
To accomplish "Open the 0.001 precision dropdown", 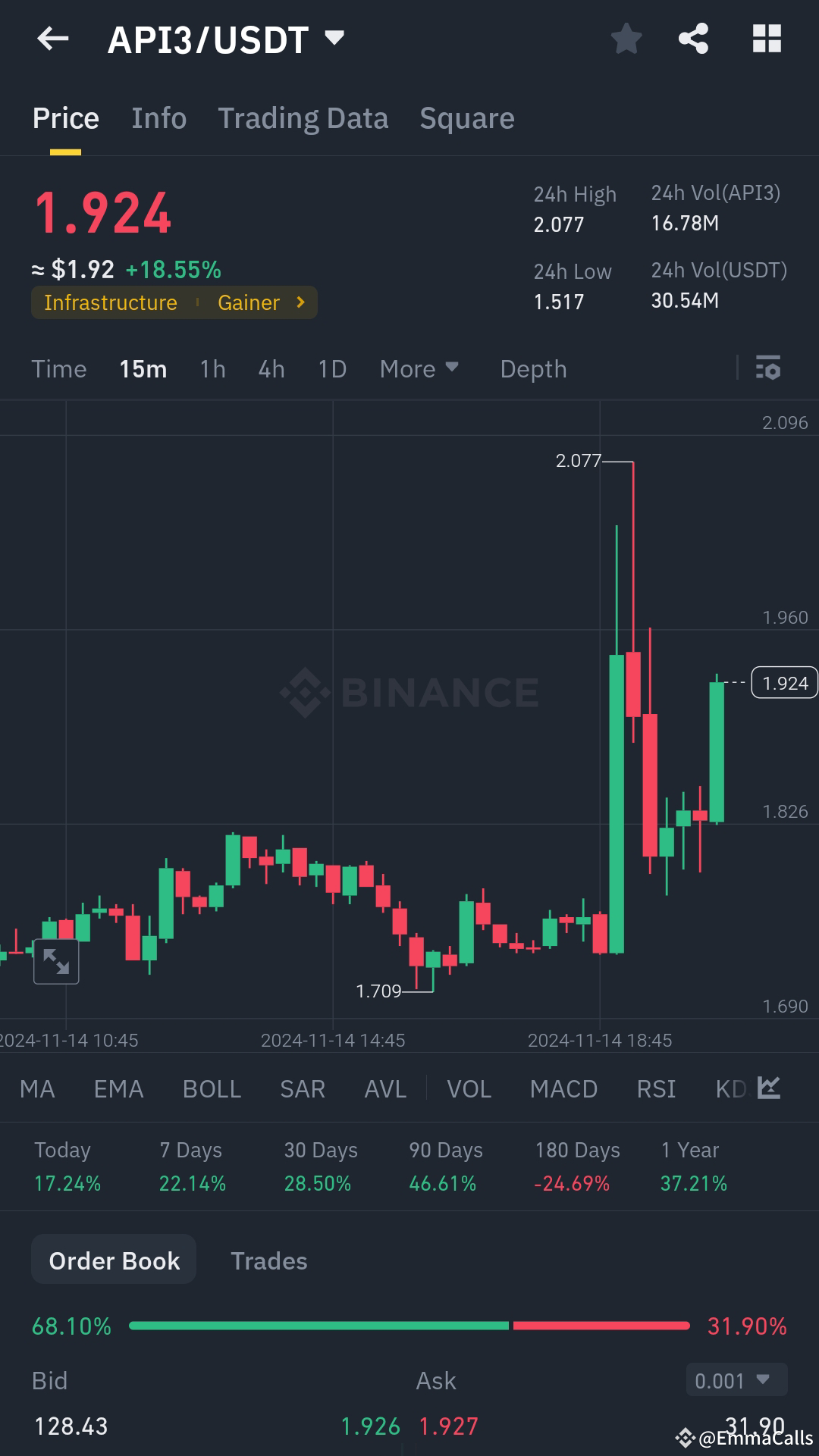I will click(x=734, y=1380).
